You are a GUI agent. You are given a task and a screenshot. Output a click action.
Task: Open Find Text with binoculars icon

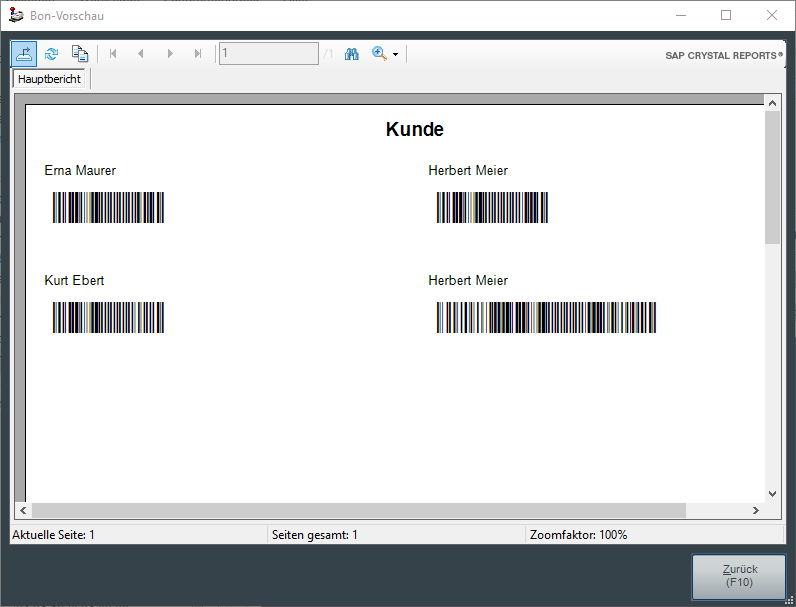coord(352,54)
